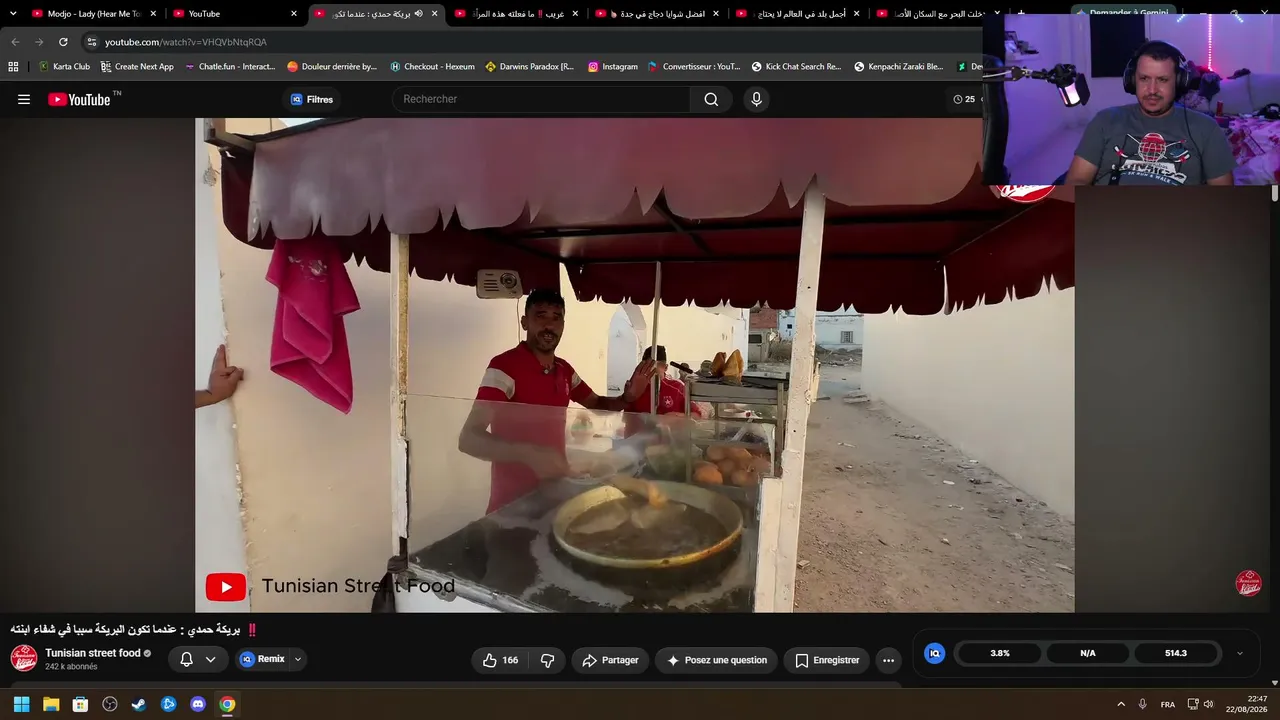Go back to the previous page

pos(15,42)
